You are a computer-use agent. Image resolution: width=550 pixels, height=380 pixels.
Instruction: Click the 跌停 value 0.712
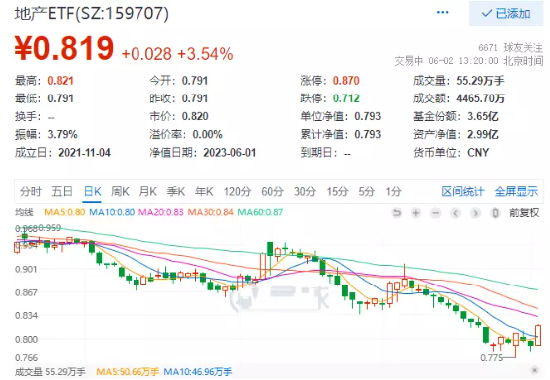click(346, 99)
